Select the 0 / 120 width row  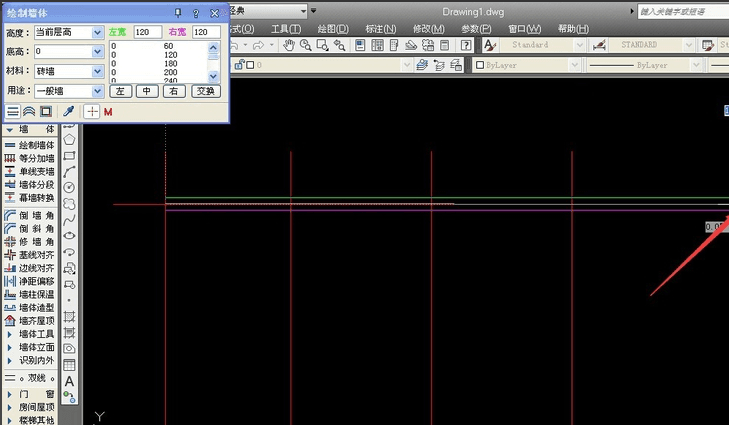tap(158, 55)
